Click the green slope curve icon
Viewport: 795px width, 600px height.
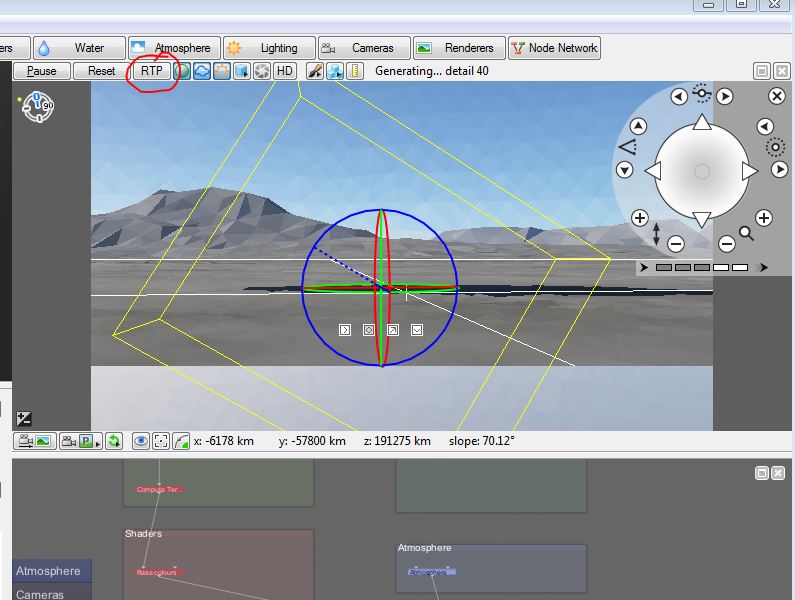tap(181, 441)
